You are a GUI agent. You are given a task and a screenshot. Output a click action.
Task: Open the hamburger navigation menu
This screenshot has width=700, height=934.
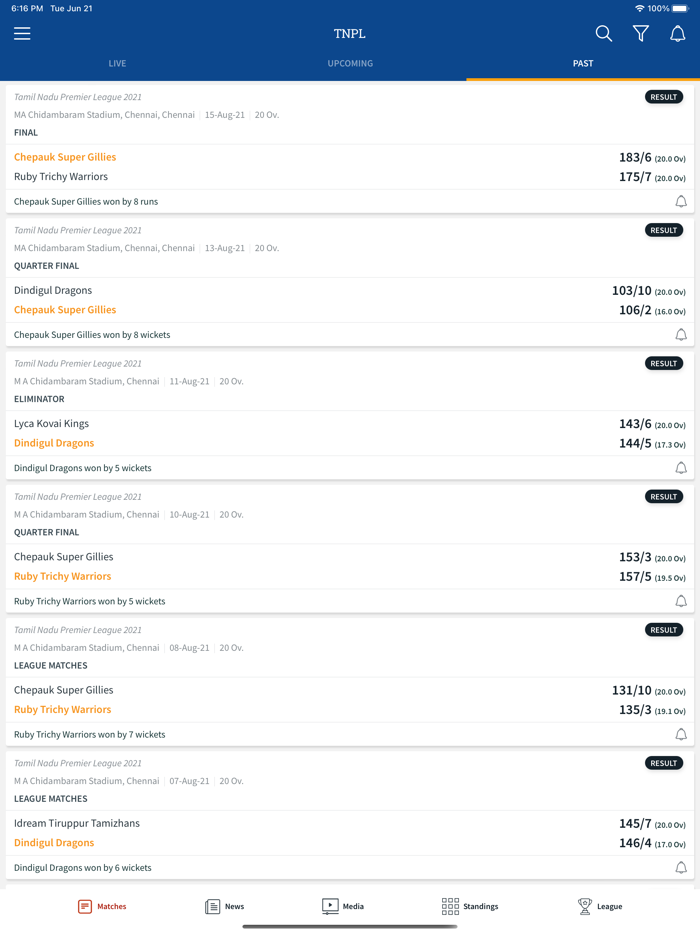[22, 33]
